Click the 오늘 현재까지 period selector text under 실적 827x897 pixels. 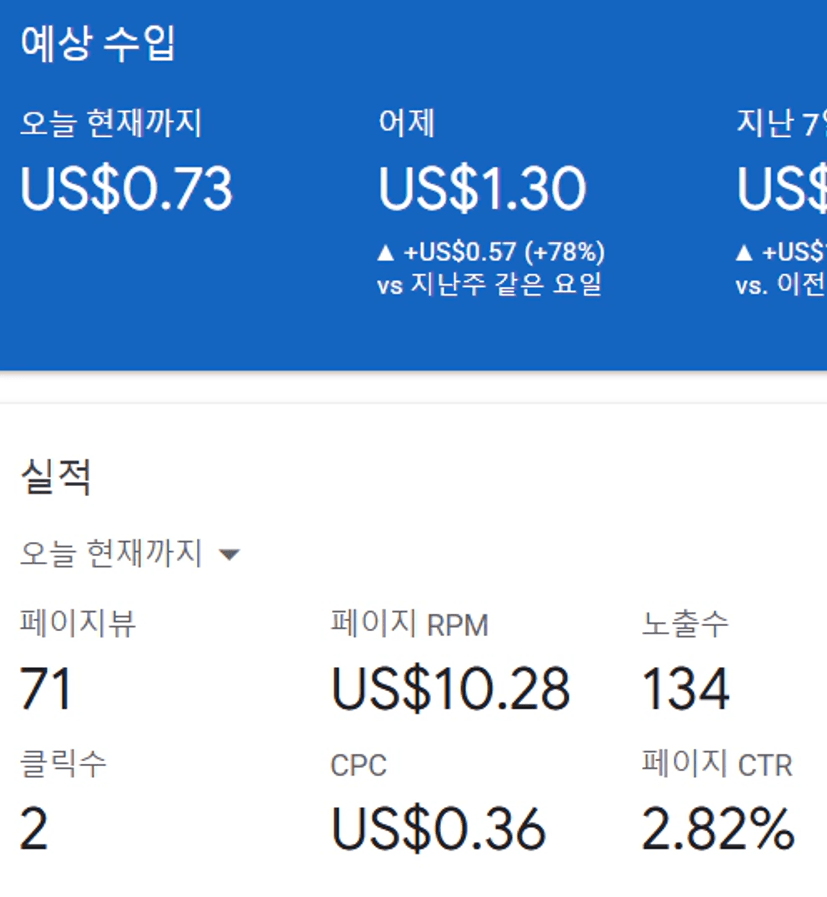[x=111, y=553]
